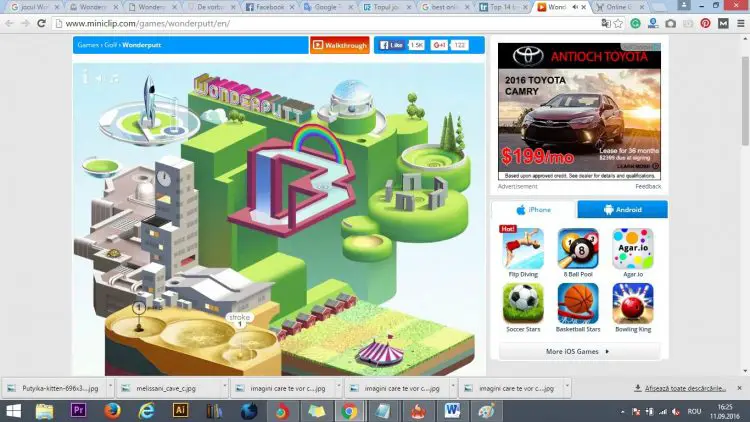
Task: Switch to the 'Topul jo' browser tab
Action: (386, 7)
